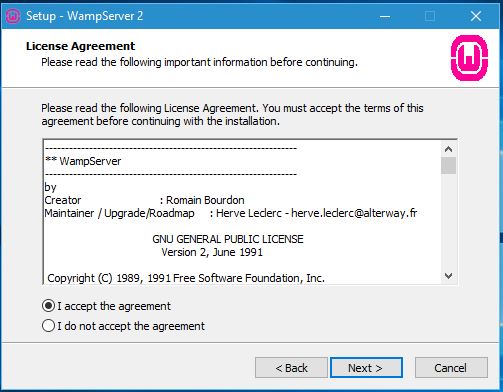
Task: Click the pink WampServer logo in the header
Action: tap(469, 58)
